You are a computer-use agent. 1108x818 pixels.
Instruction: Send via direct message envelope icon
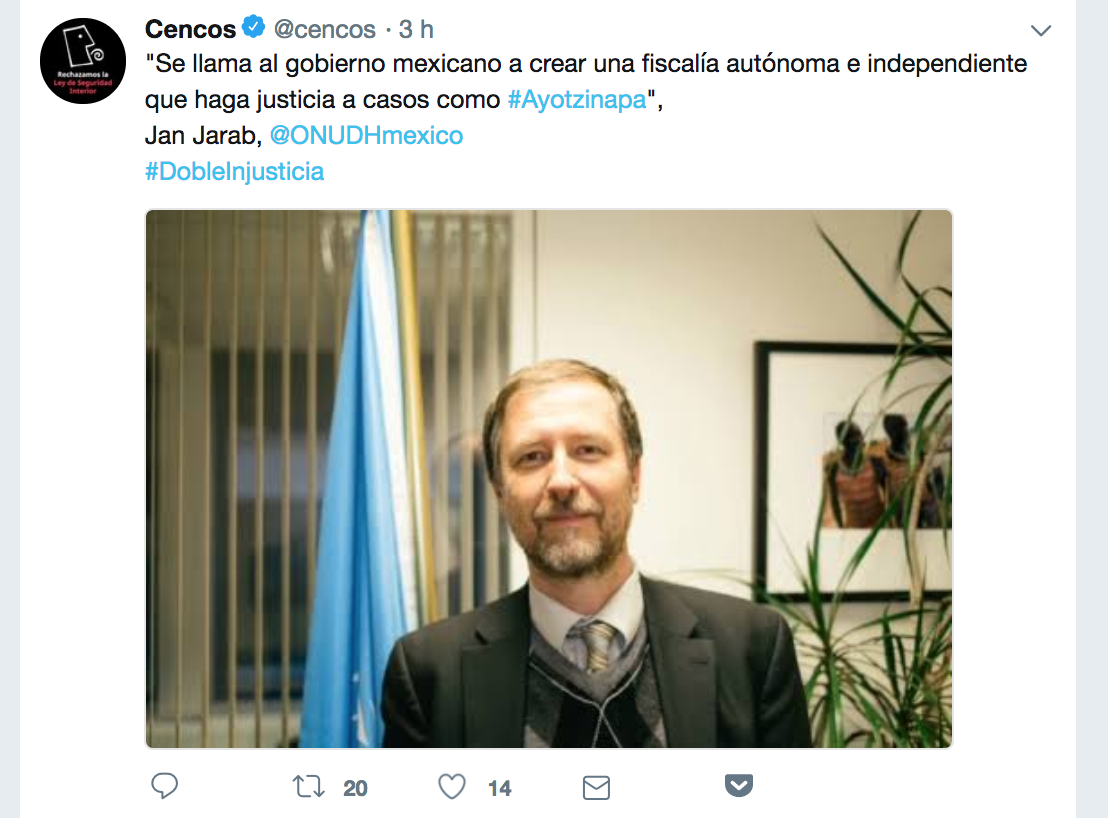[x=596, y=788]
